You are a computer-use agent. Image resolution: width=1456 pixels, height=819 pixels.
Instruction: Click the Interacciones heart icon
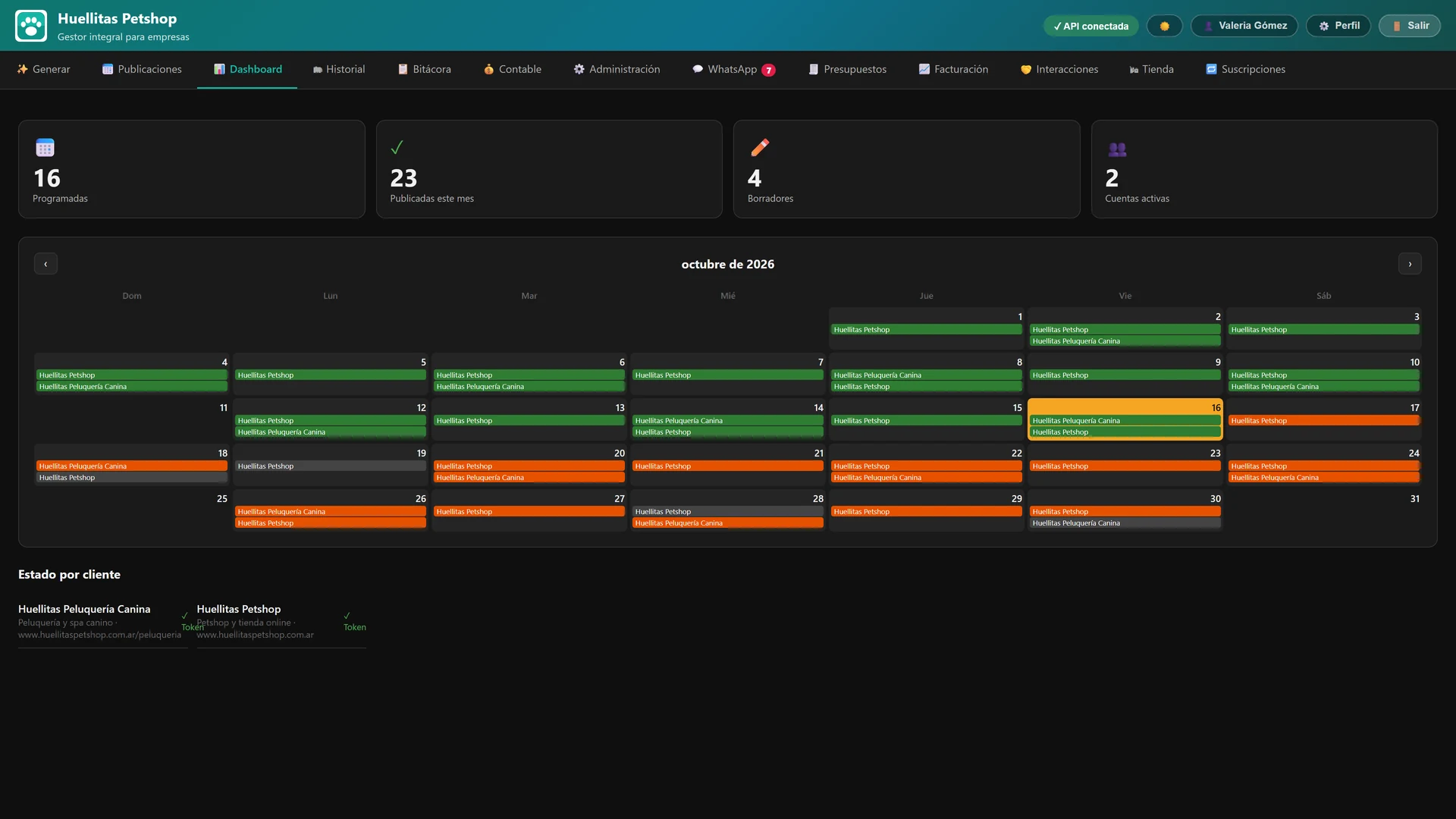(x=1025, y=69)
